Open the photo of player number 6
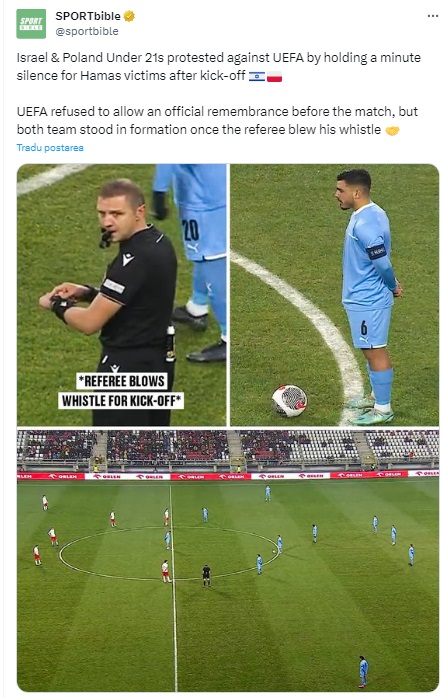Screen dimensions: 444x698 point(334,295)
